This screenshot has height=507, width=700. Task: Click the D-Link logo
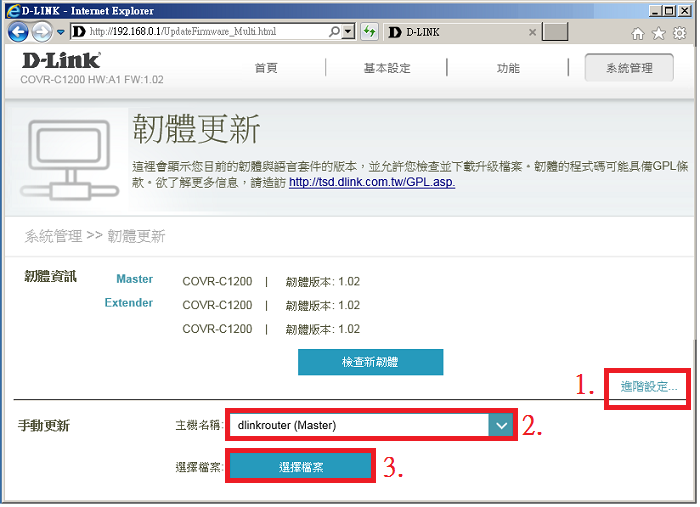point(60,61)
